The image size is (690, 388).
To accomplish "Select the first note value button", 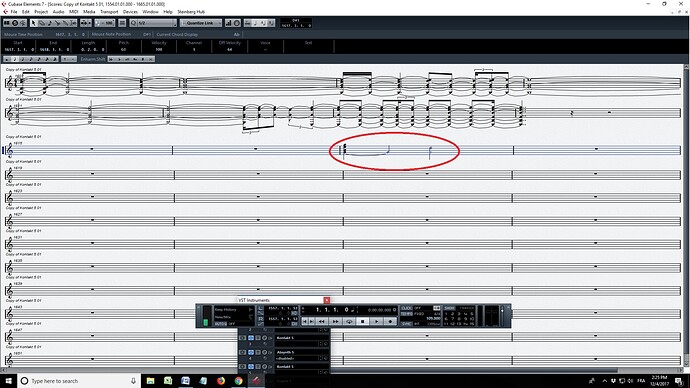I will pos(7,59).
